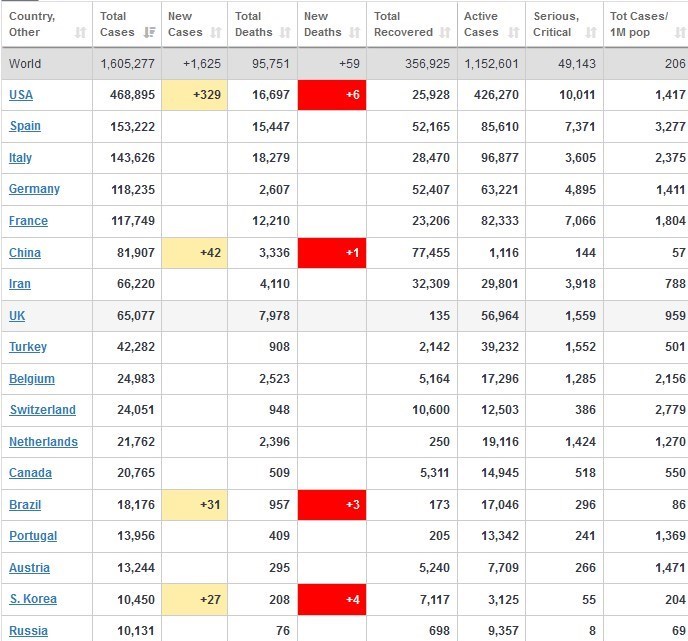
Task: Open the UK country link
Action: coord(17,316)
